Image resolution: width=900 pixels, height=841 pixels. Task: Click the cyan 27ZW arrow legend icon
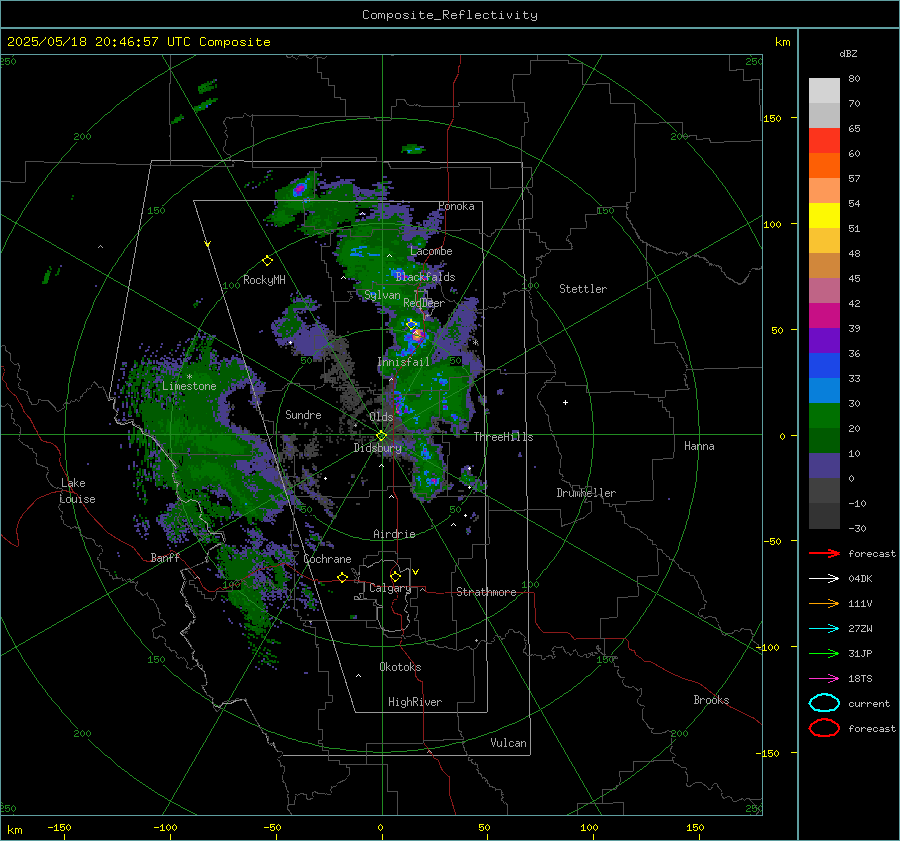(824, 629)
